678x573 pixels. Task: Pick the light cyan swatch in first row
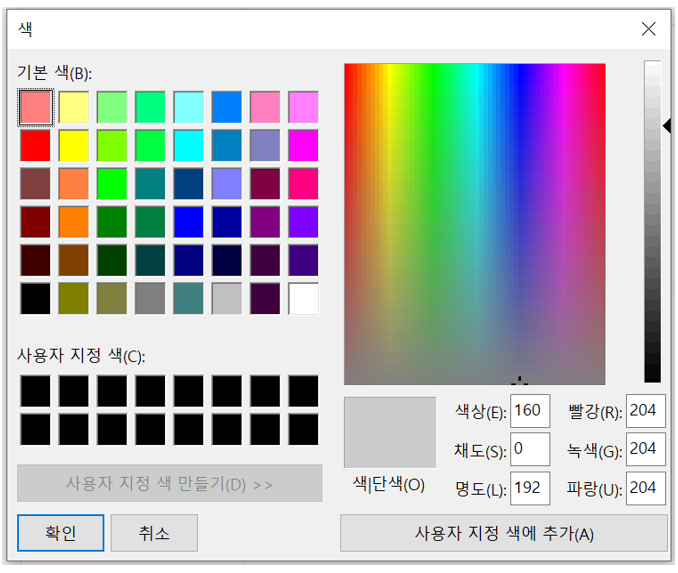(189, 108)
